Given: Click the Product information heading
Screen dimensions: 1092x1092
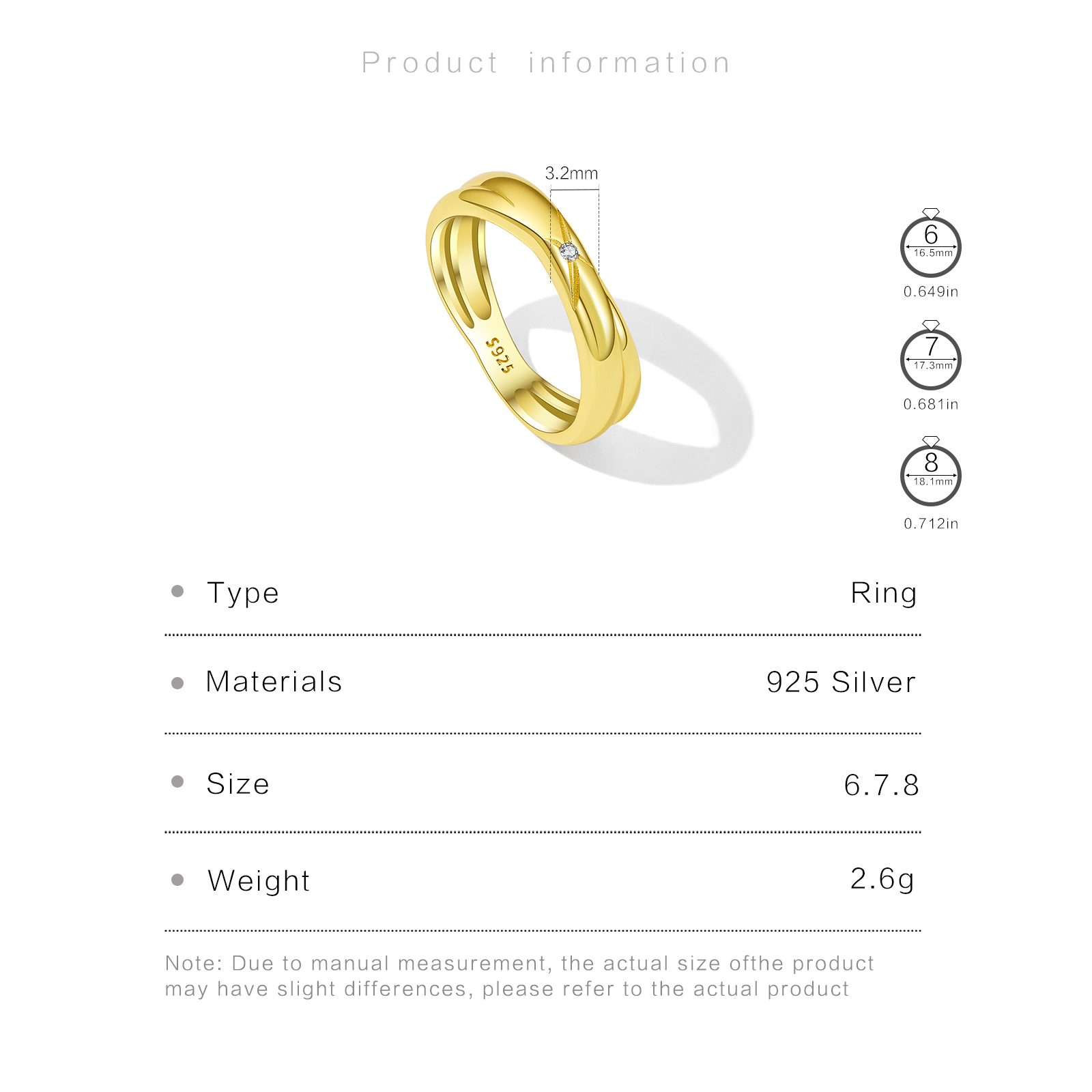Looking at the screenshot, I should point(546,63).
